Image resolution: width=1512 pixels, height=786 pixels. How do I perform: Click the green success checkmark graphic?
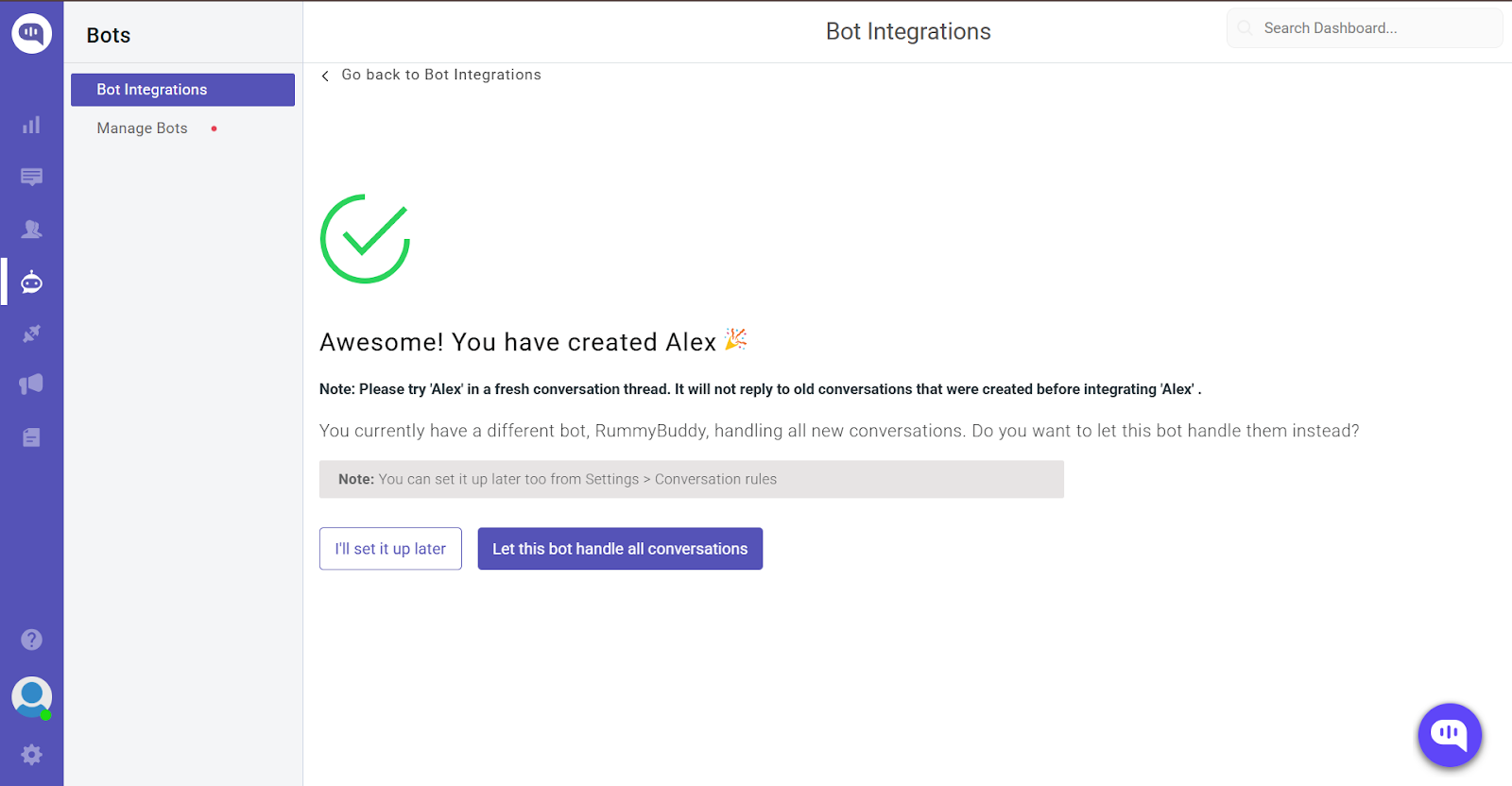tap(365, 238)
